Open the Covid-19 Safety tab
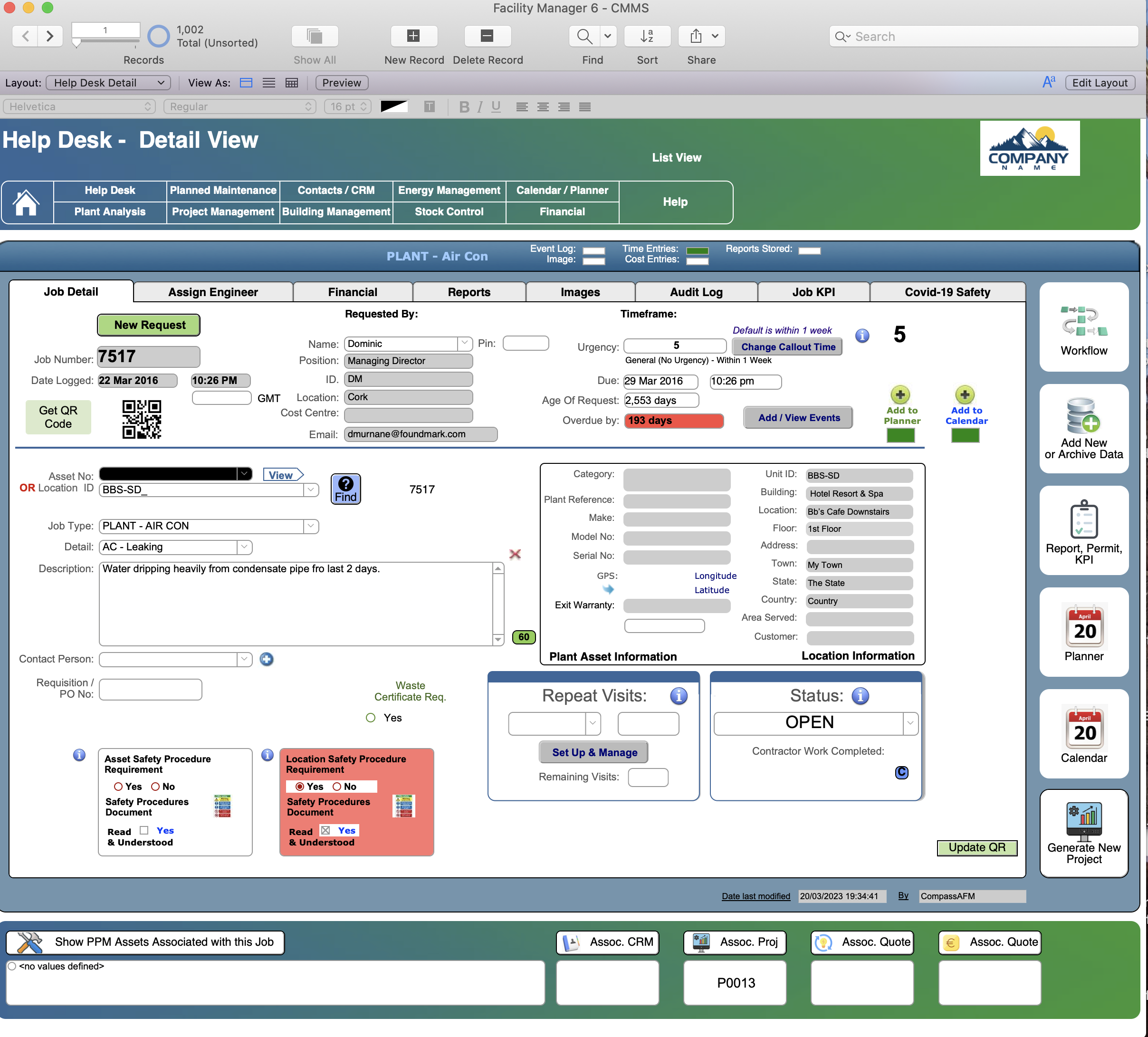The image size is (1148, 1037). 947,292
